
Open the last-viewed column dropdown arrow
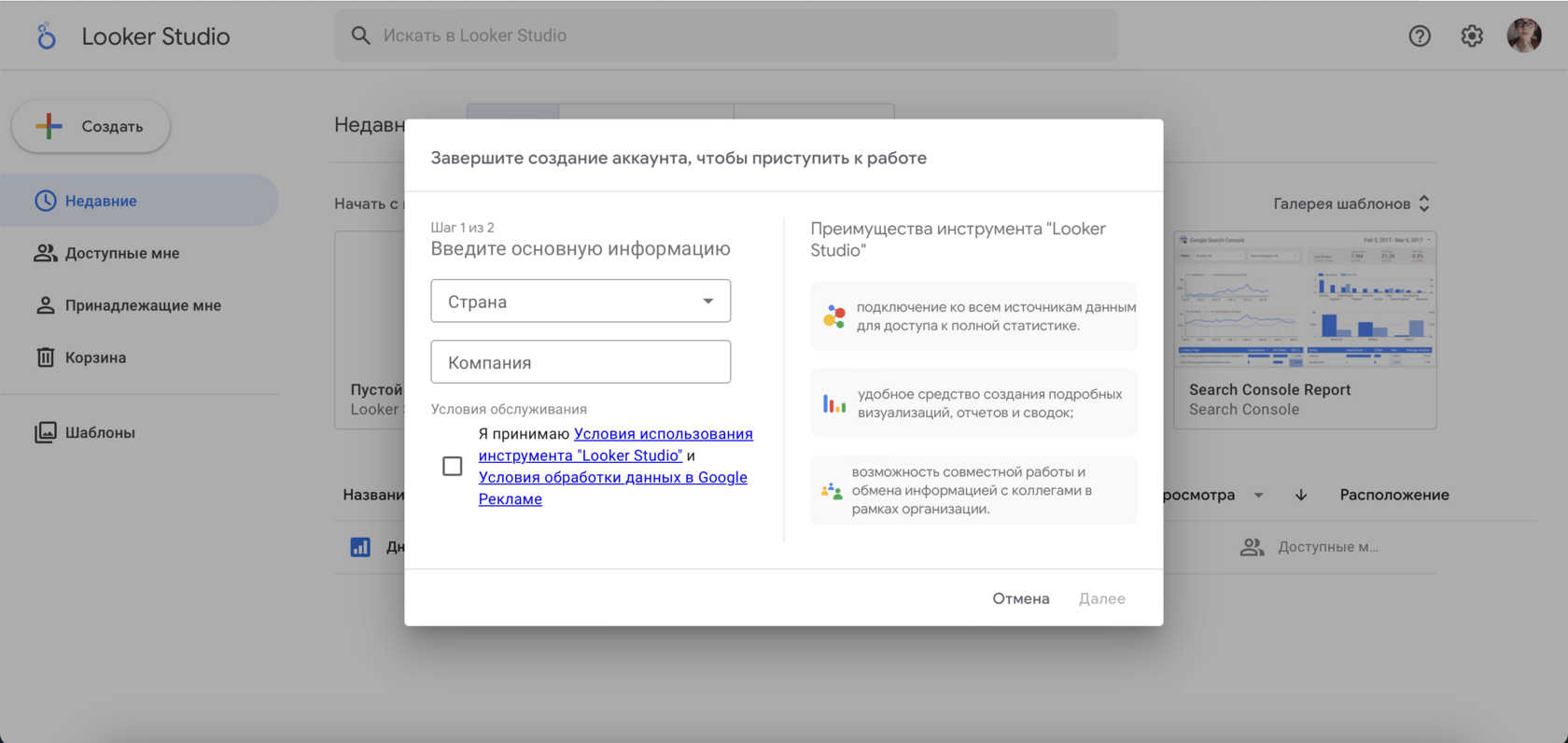[x=1259, y=495]
